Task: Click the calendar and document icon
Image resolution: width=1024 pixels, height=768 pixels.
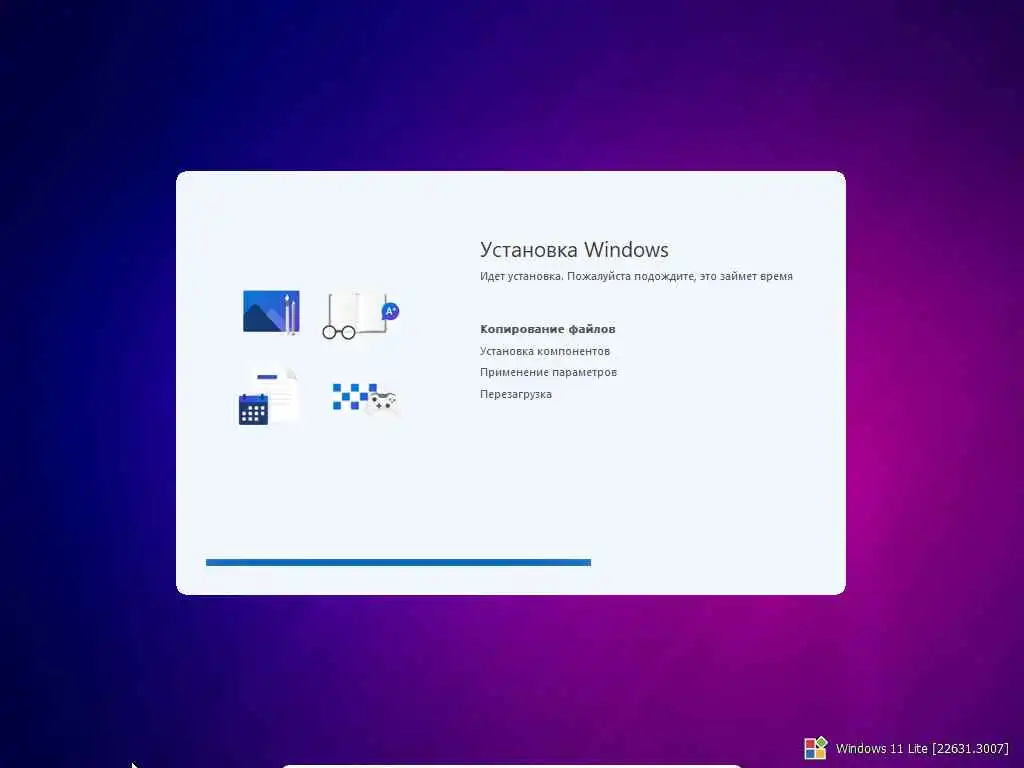Action: [268, 396]
